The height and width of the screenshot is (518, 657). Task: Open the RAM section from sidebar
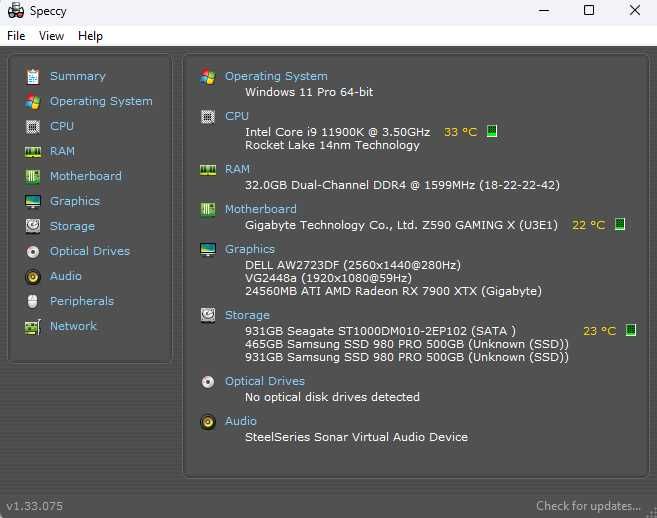[x=62, y=151]
